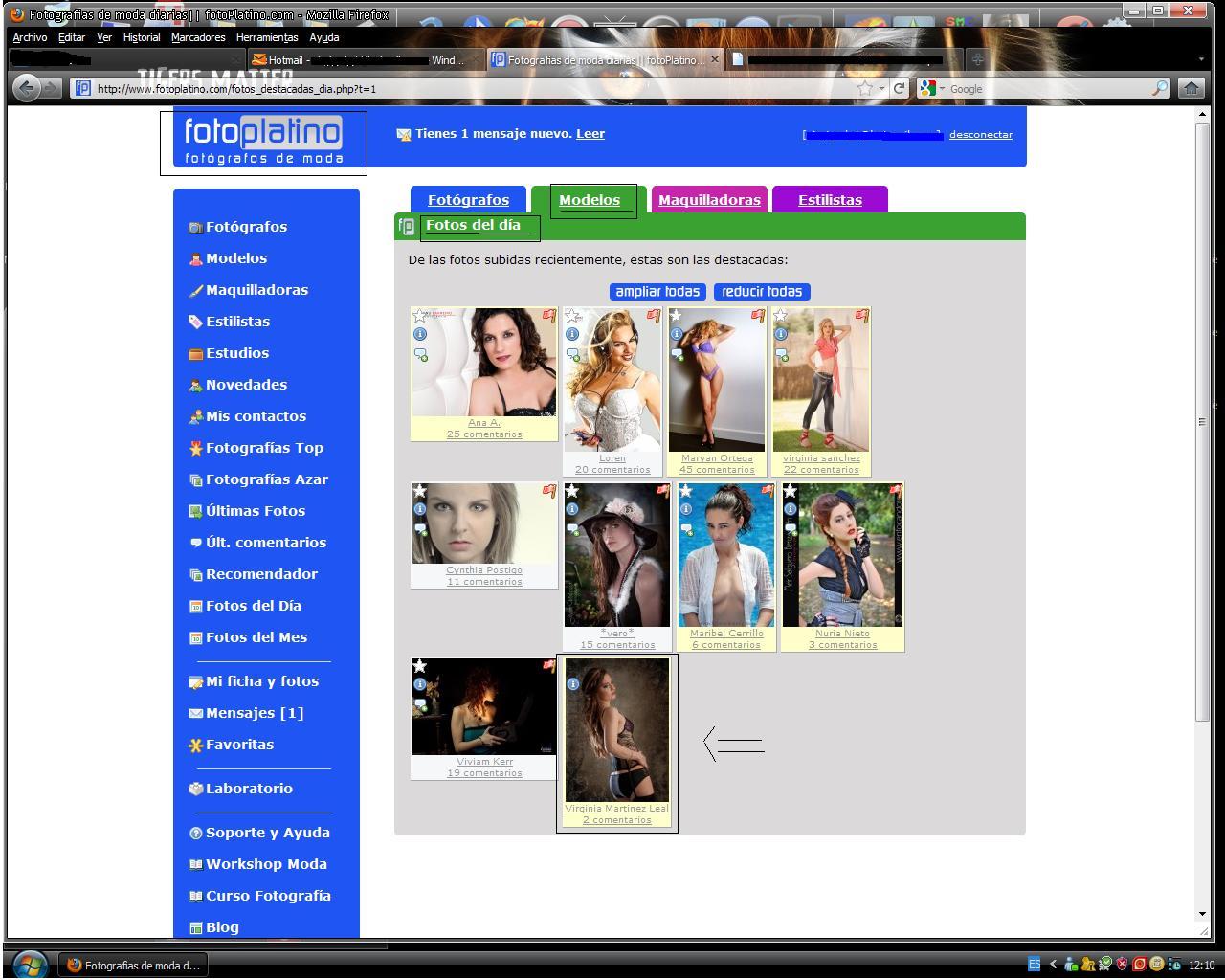Switch to the Maquilladoras tab
The width and height of the screenshot is (1225, 980).
click(709, 200)
